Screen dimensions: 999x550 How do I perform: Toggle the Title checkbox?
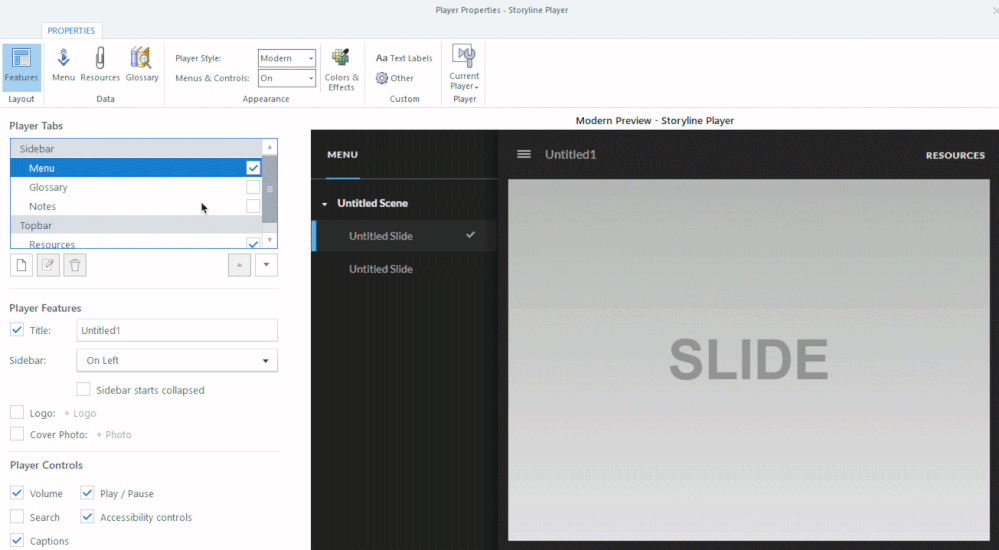point(17,330)
